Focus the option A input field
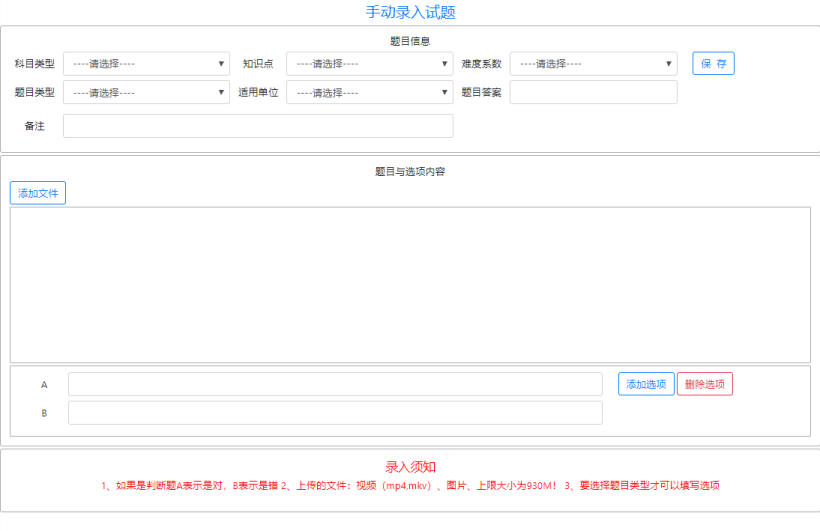 coord(335,384)
